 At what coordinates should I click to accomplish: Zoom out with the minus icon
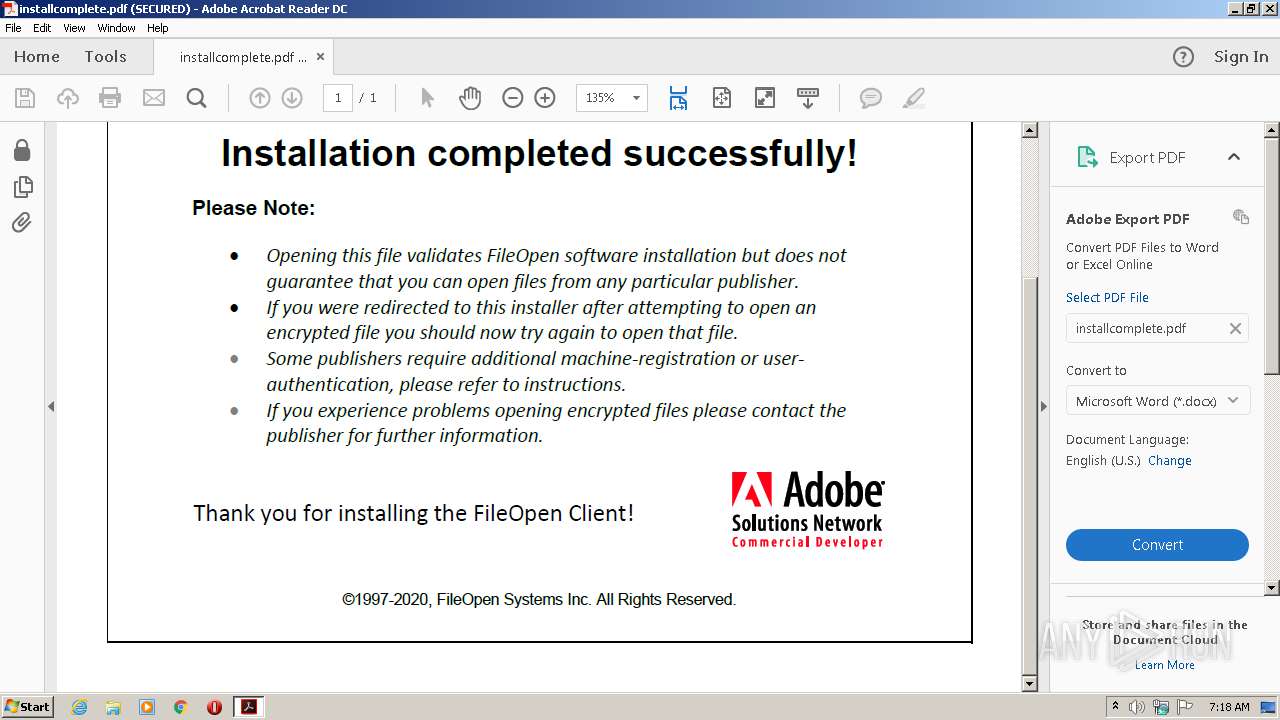tap(513, 98)
